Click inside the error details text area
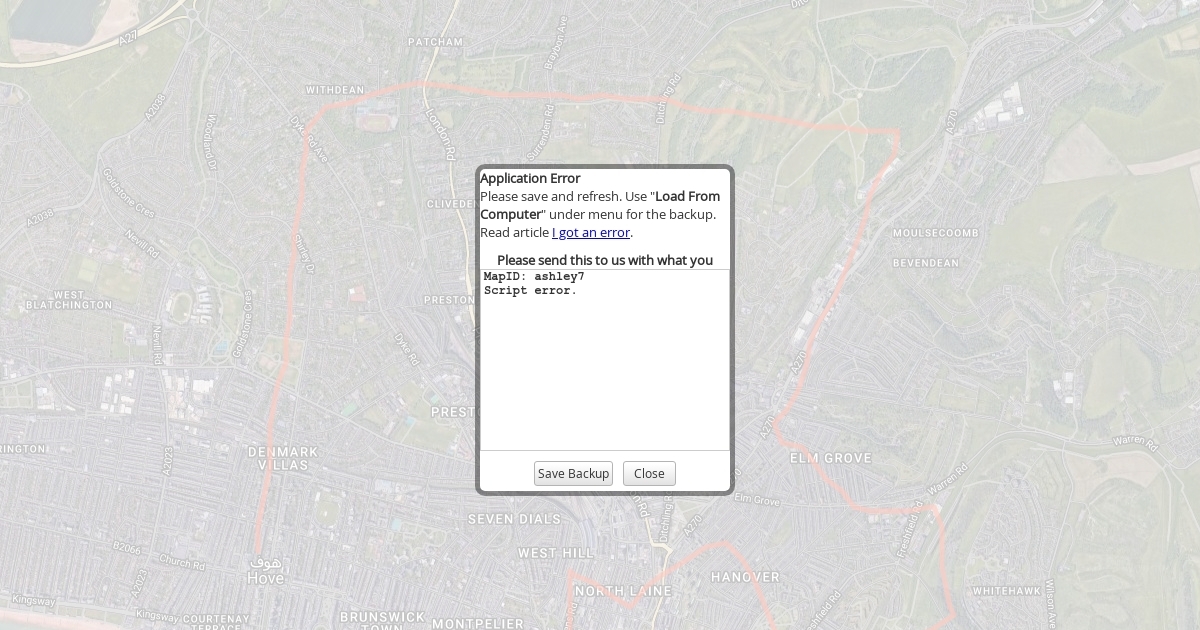The height and width of the screenshot is (630, 1200). [x=605, y=360]
